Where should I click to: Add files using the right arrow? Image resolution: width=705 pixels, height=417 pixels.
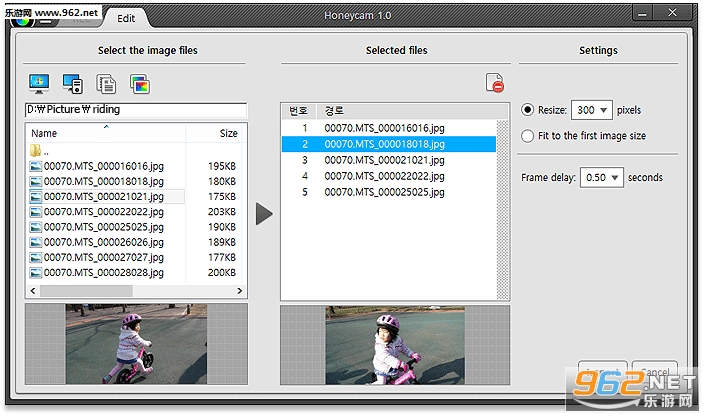[x=264, y=214]
